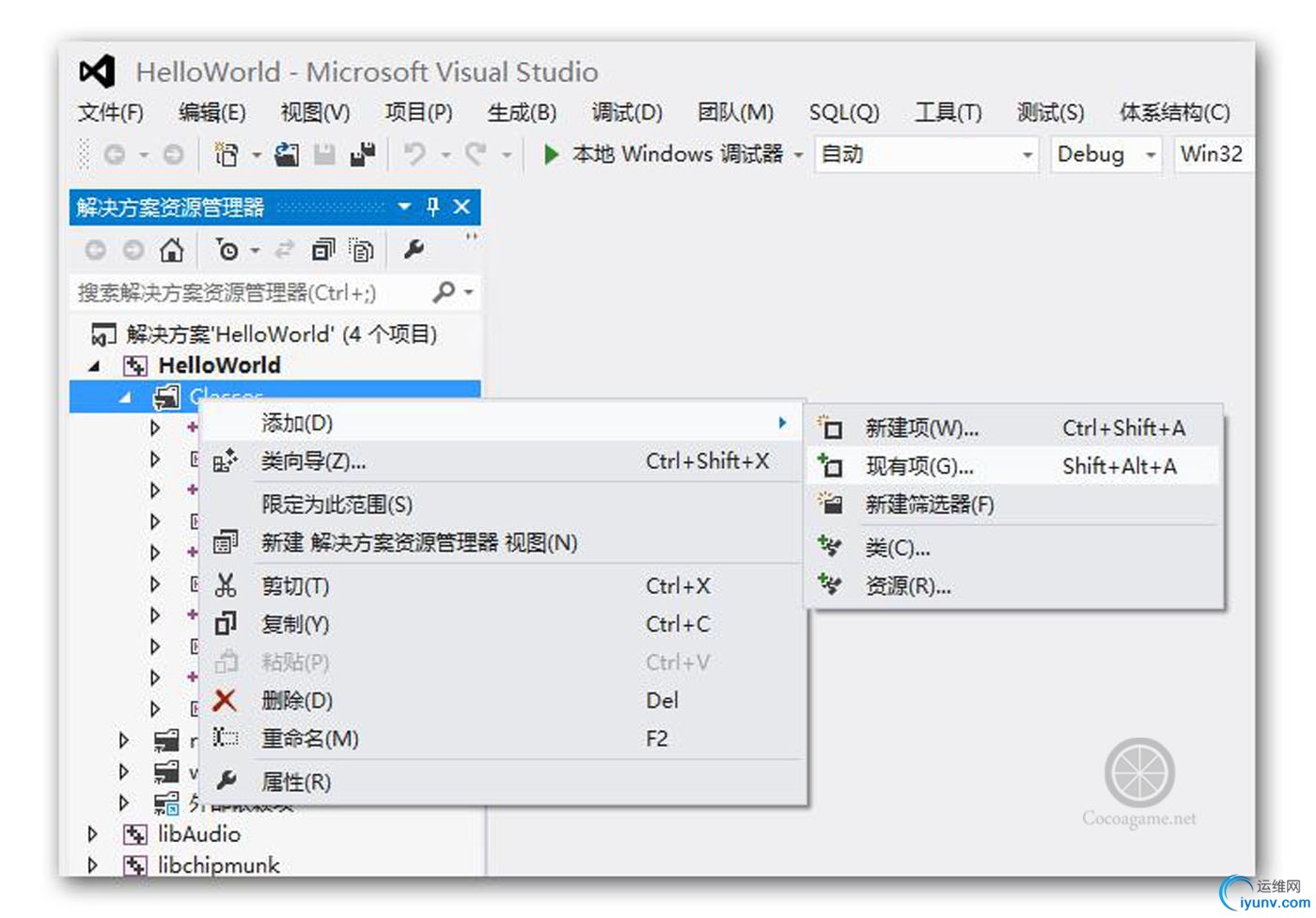The image size is (1316, 918).
Task: Select the libAudio project node
Action: click(x=199, y=834)
